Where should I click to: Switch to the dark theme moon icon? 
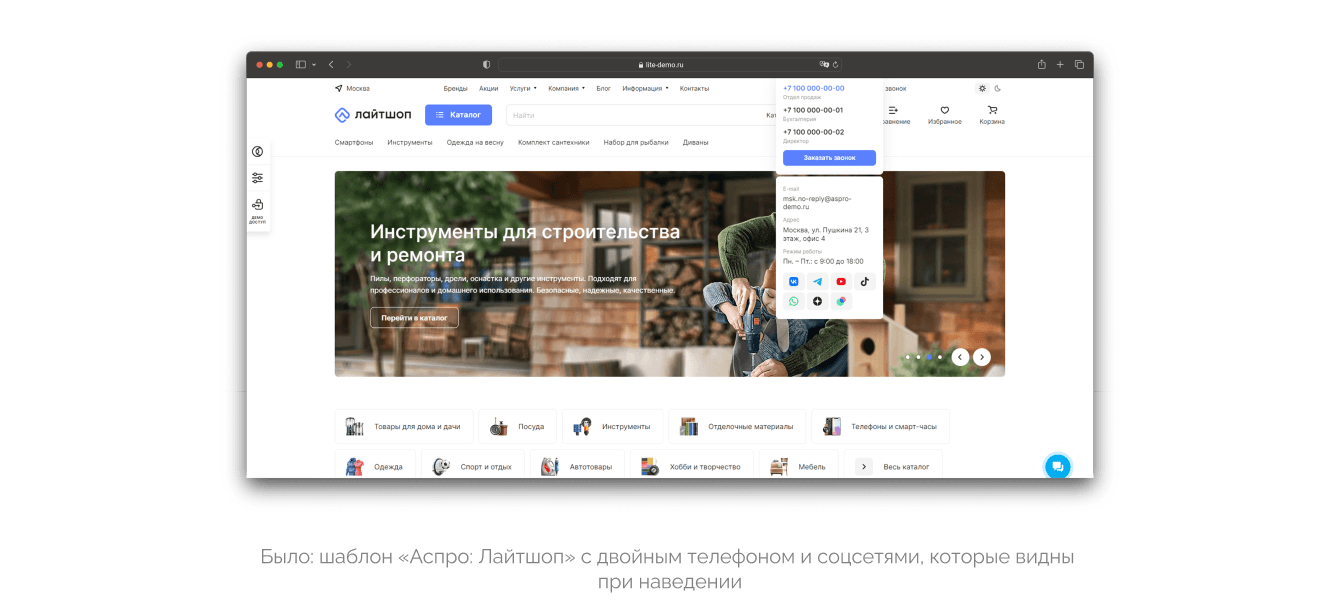point(998,88)
